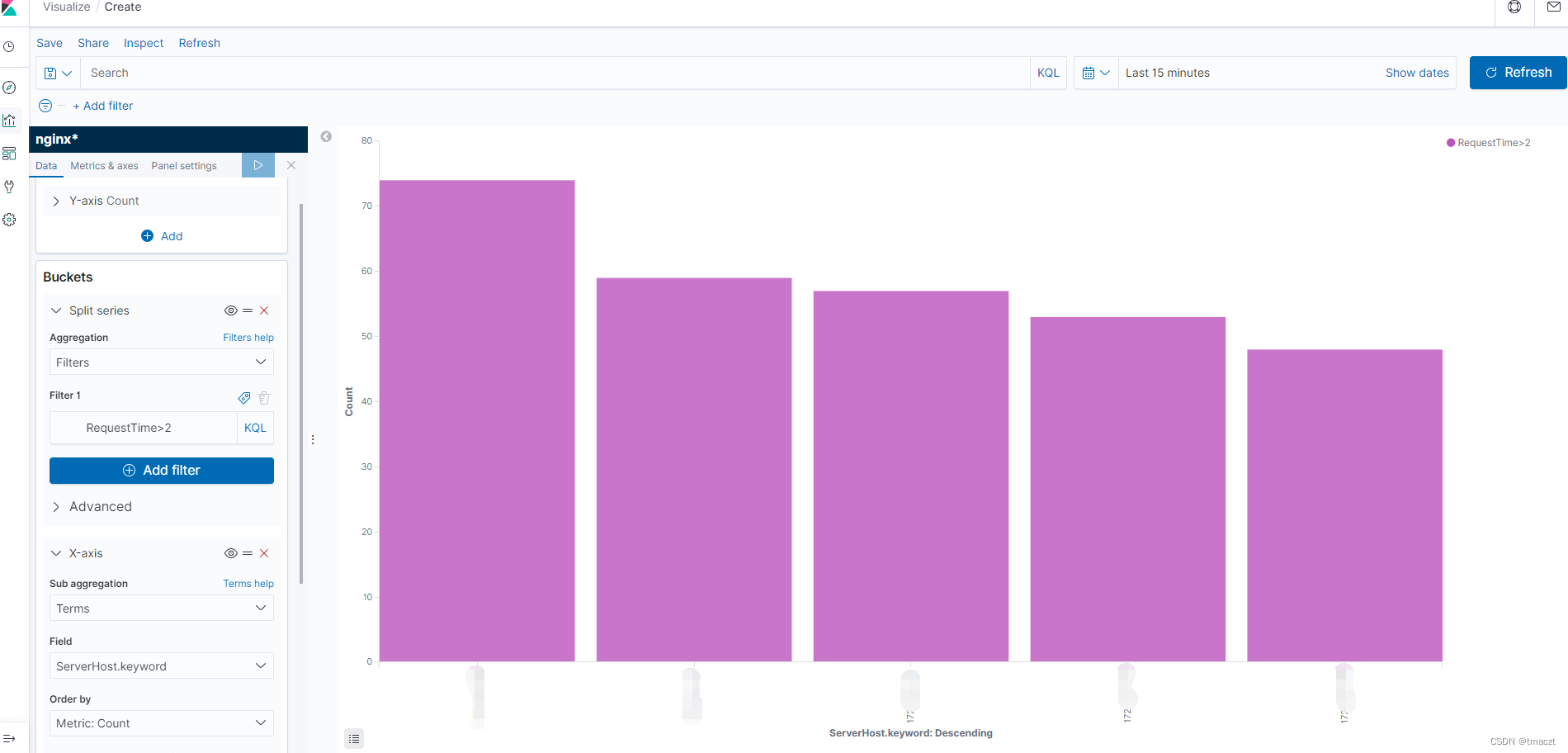
Task: Click Share in top menu
Action: pos(93,43)
